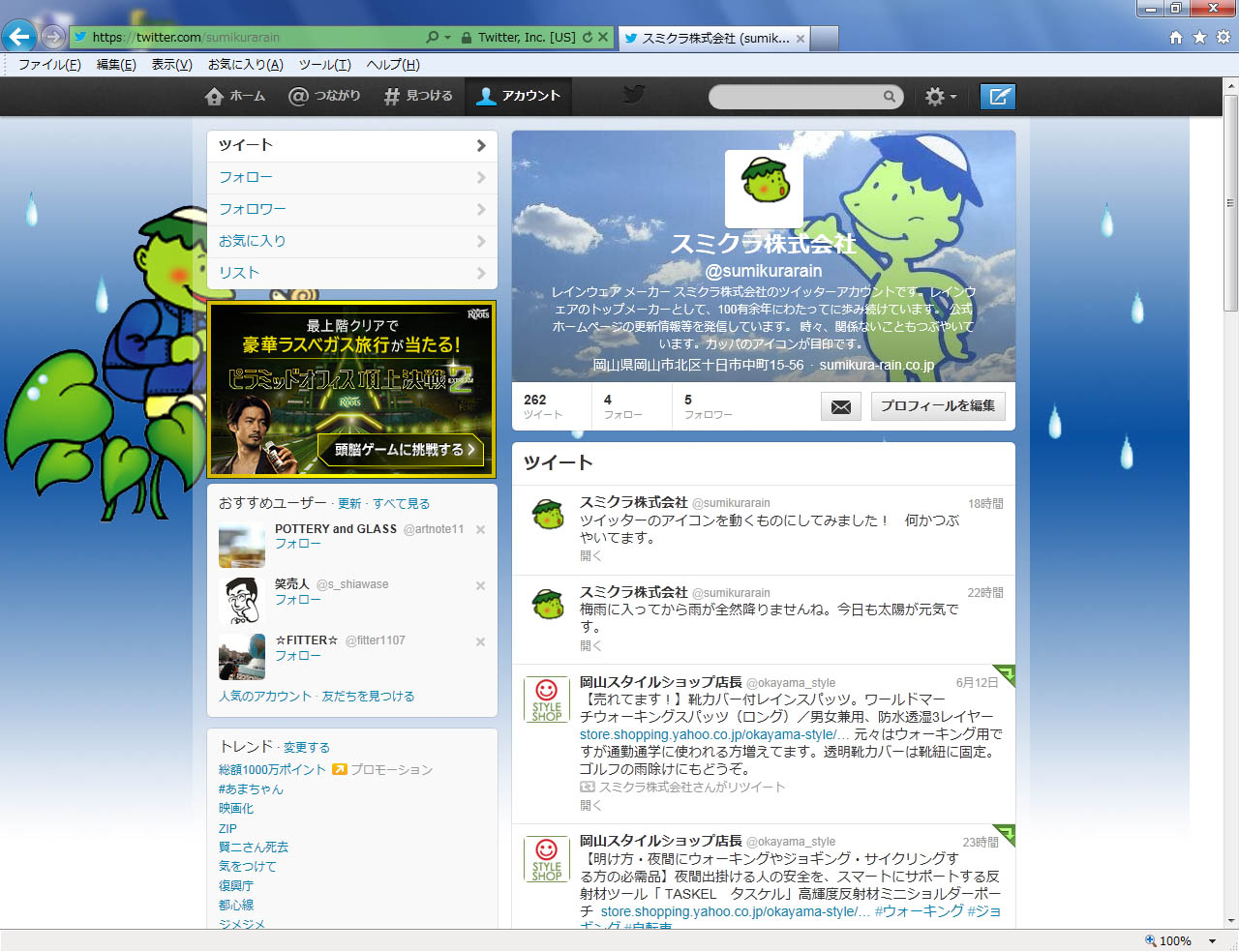Open trend #あまちゃん
The image size is (1239, 952).
(251, 789)
